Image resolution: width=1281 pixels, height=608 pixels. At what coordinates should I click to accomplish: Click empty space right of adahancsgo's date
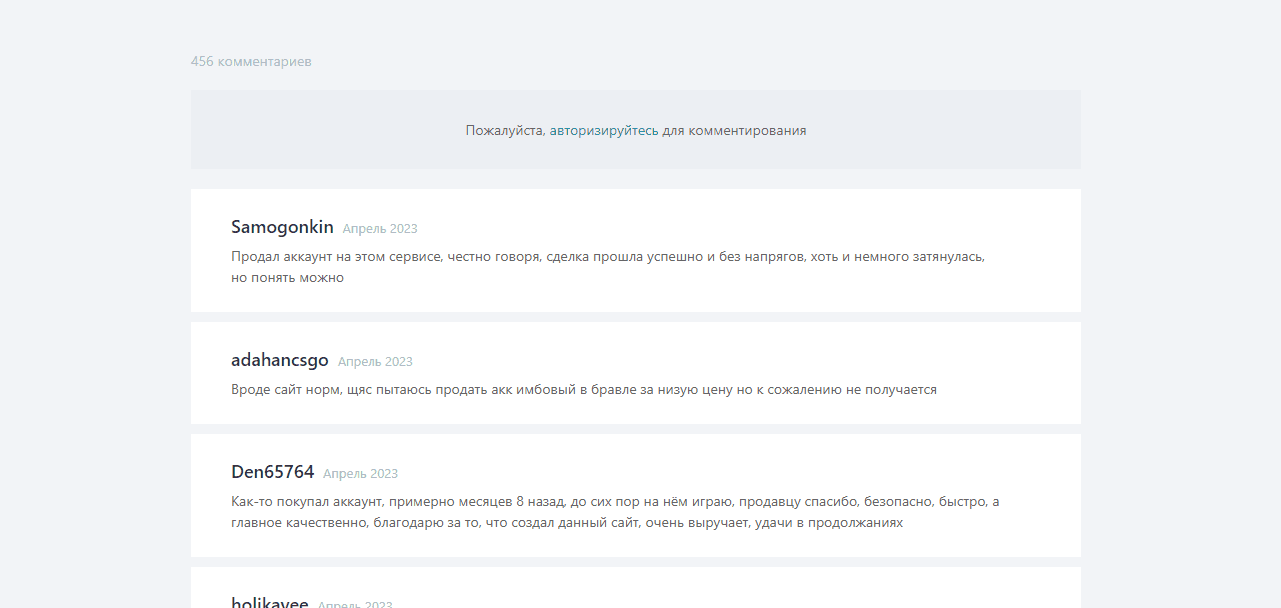tap(700, 361)
